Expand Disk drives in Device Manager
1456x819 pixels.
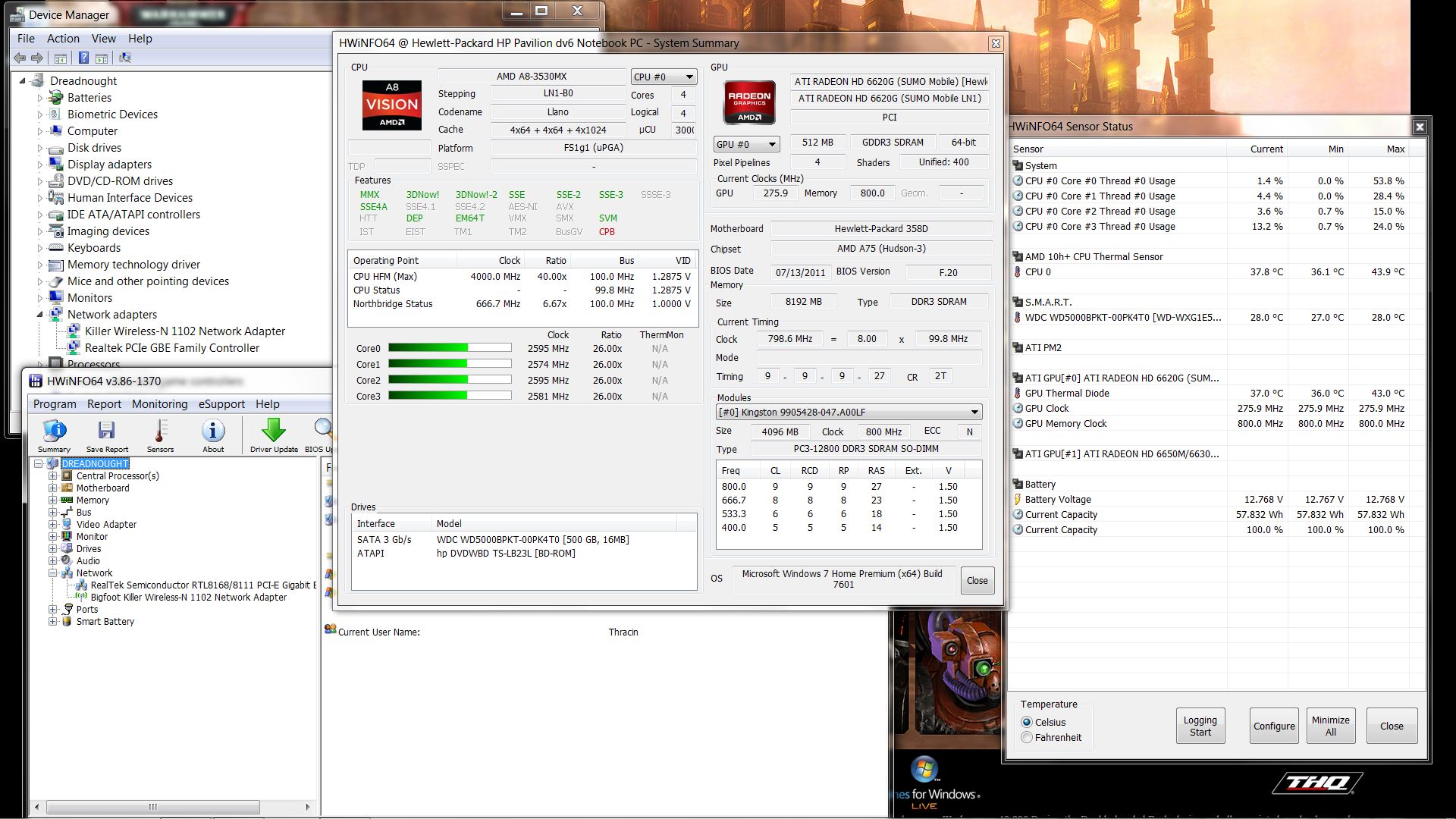[x=40, y=148]
